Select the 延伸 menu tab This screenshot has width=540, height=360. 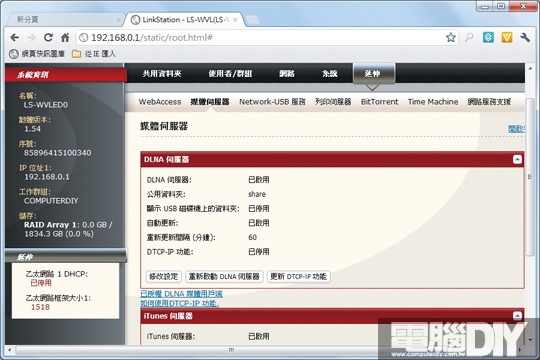(x=374, y=73)
